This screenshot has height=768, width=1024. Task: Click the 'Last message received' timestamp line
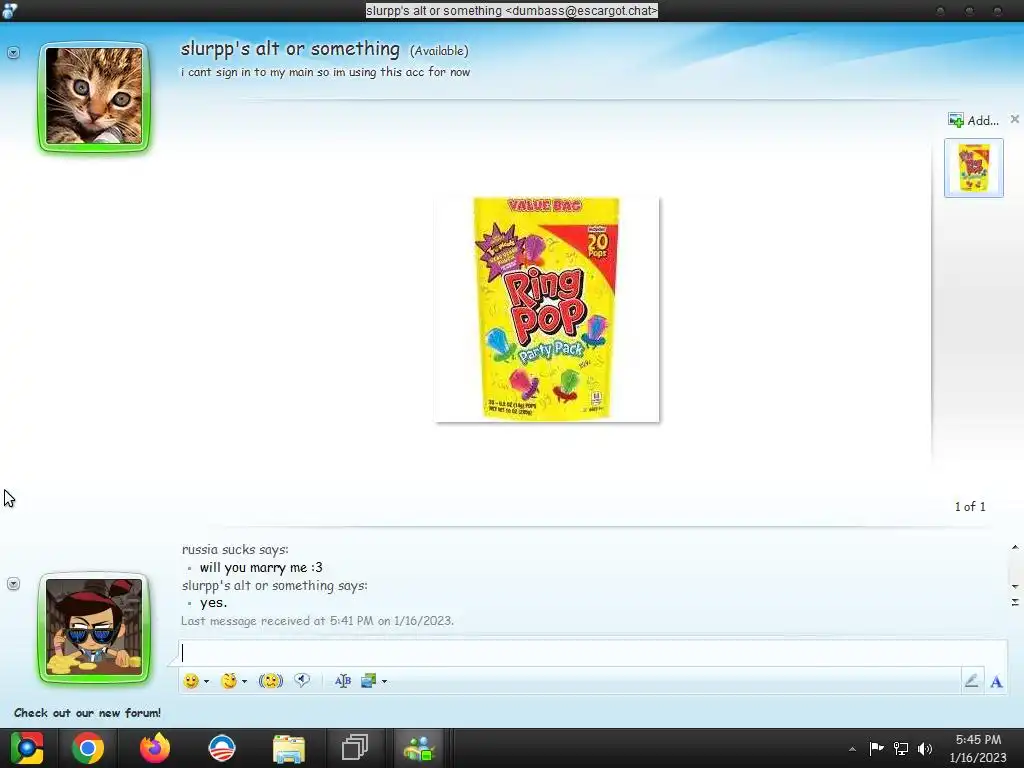317,620
